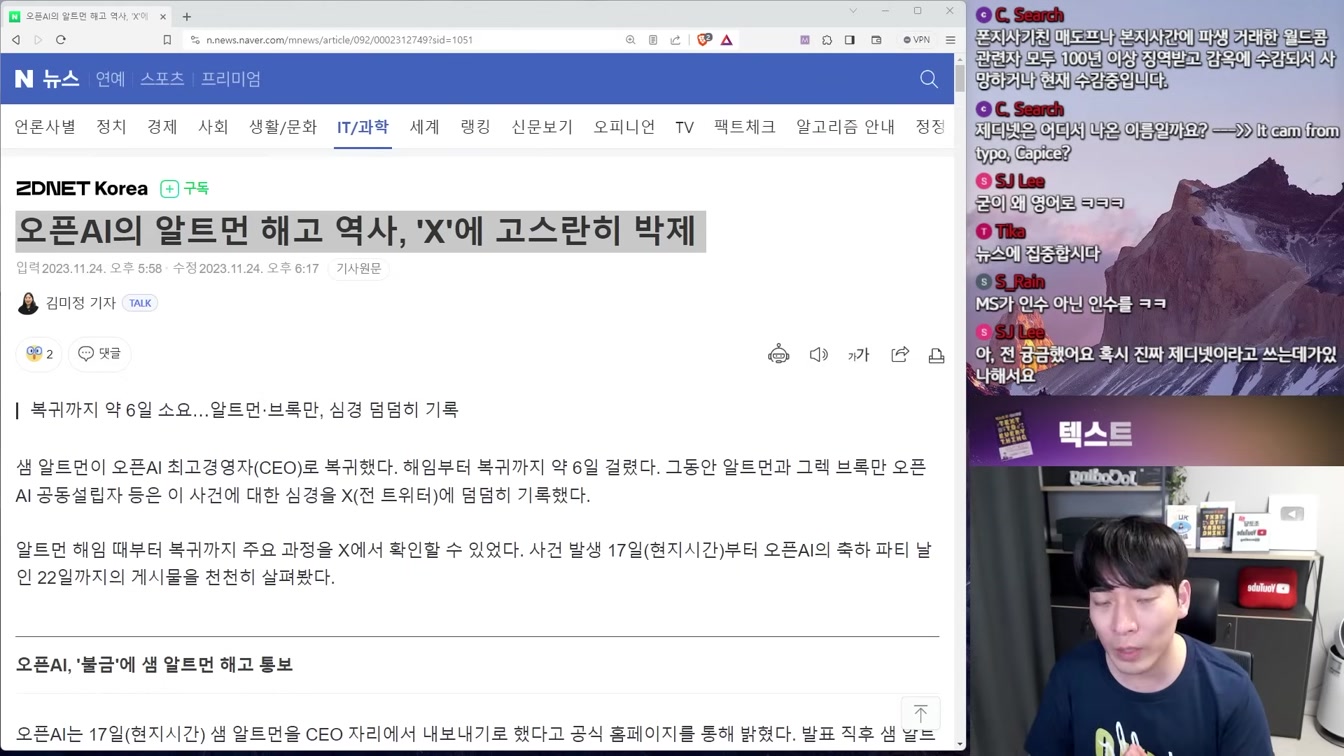Go back with the browser back arrow

point(16,40)
